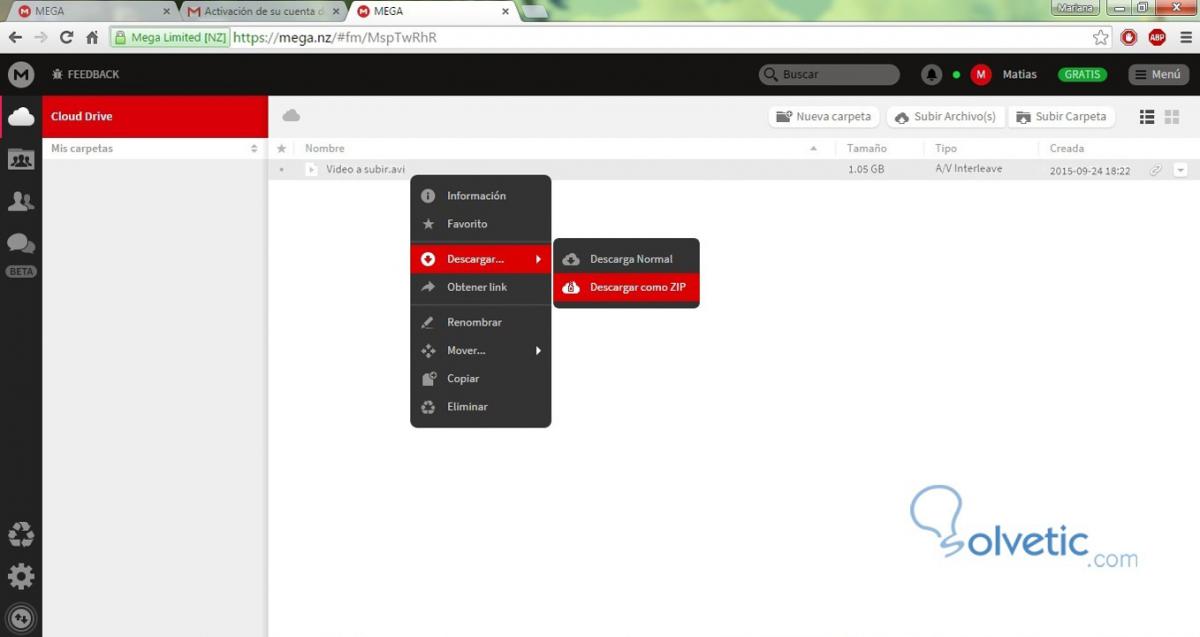The width and height of the screenshot is (1200, 637).
Task: Sort by Creada column header
Action: (1067, 148)
